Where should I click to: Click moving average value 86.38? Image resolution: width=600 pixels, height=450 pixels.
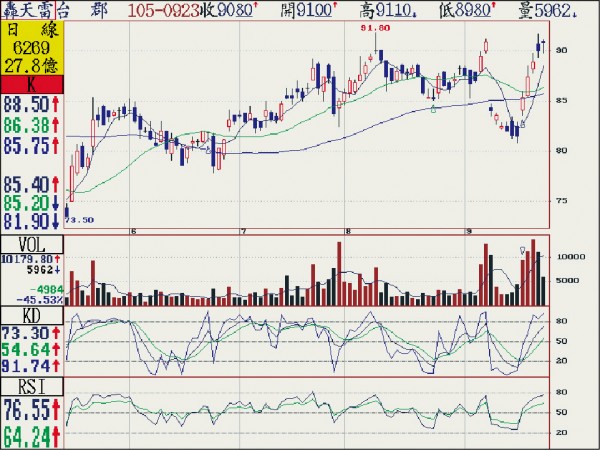[31, 125]
